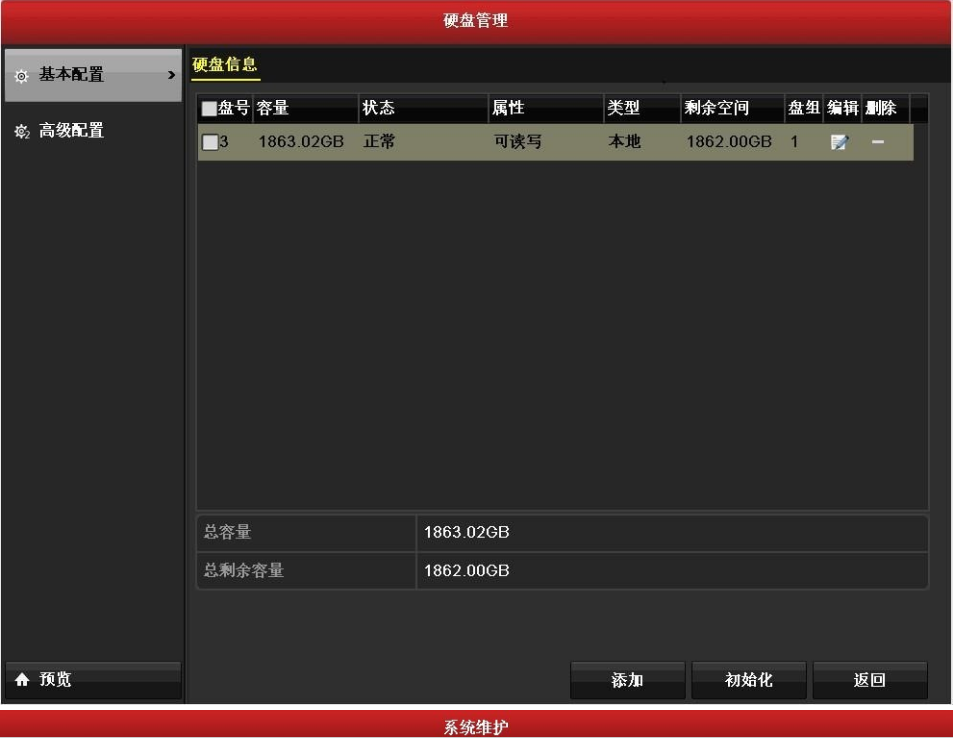This screenshot has width=953, height=739.
Task: Toggle the select-all checkbox in 盘号 header
Action: 209,109
